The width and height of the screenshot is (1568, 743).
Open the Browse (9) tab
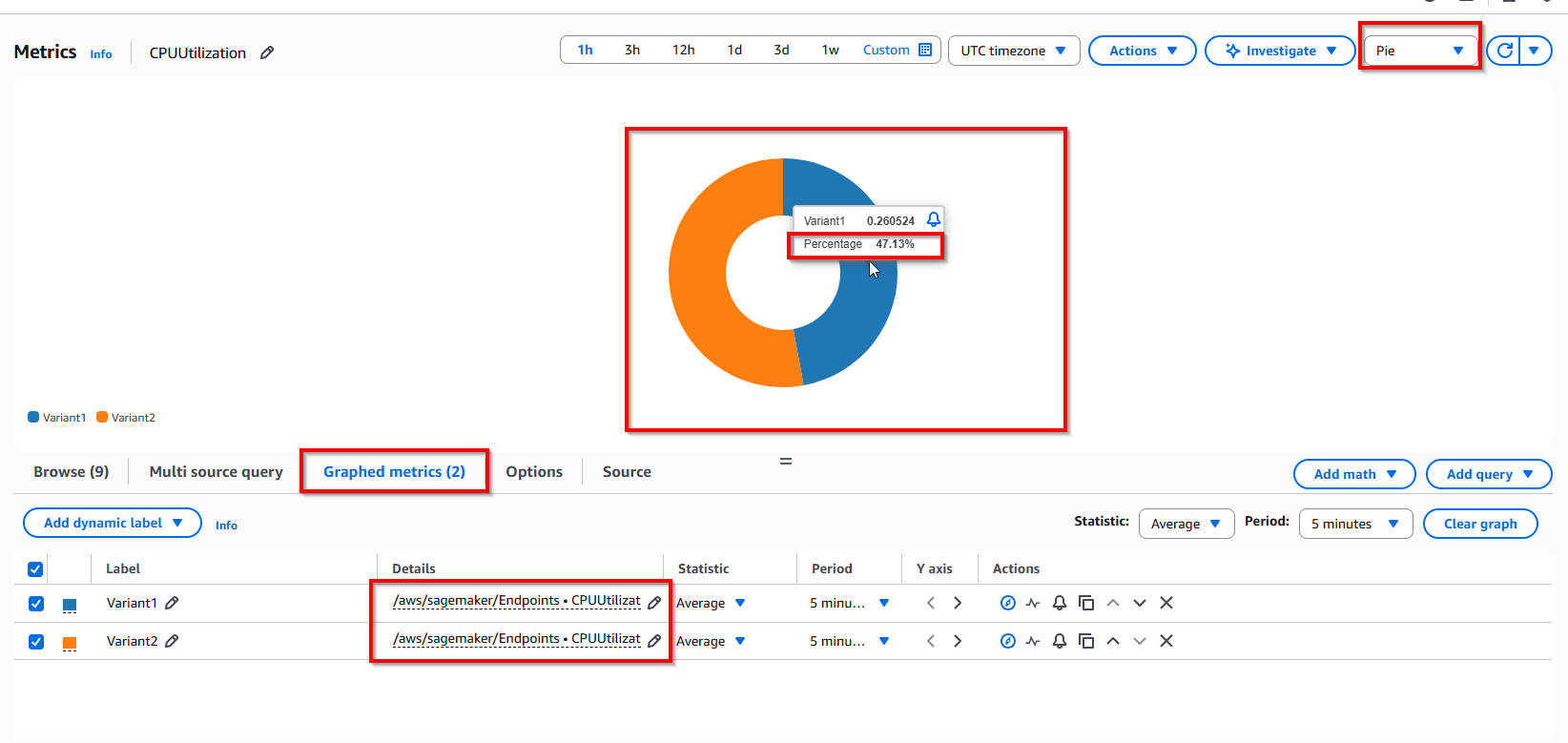(x=72, y=472)
